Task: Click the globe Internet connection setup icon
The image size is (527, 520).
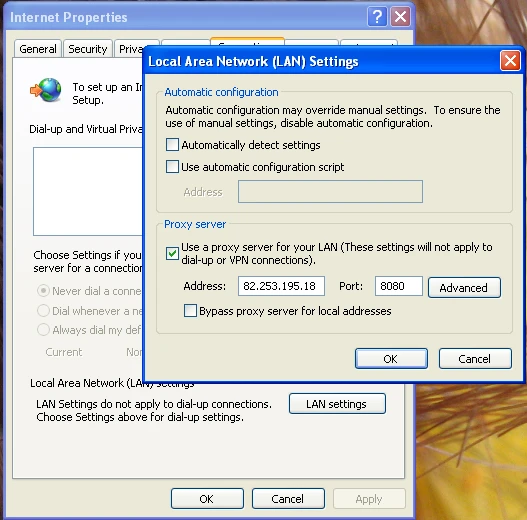Action: click(46, 90)
